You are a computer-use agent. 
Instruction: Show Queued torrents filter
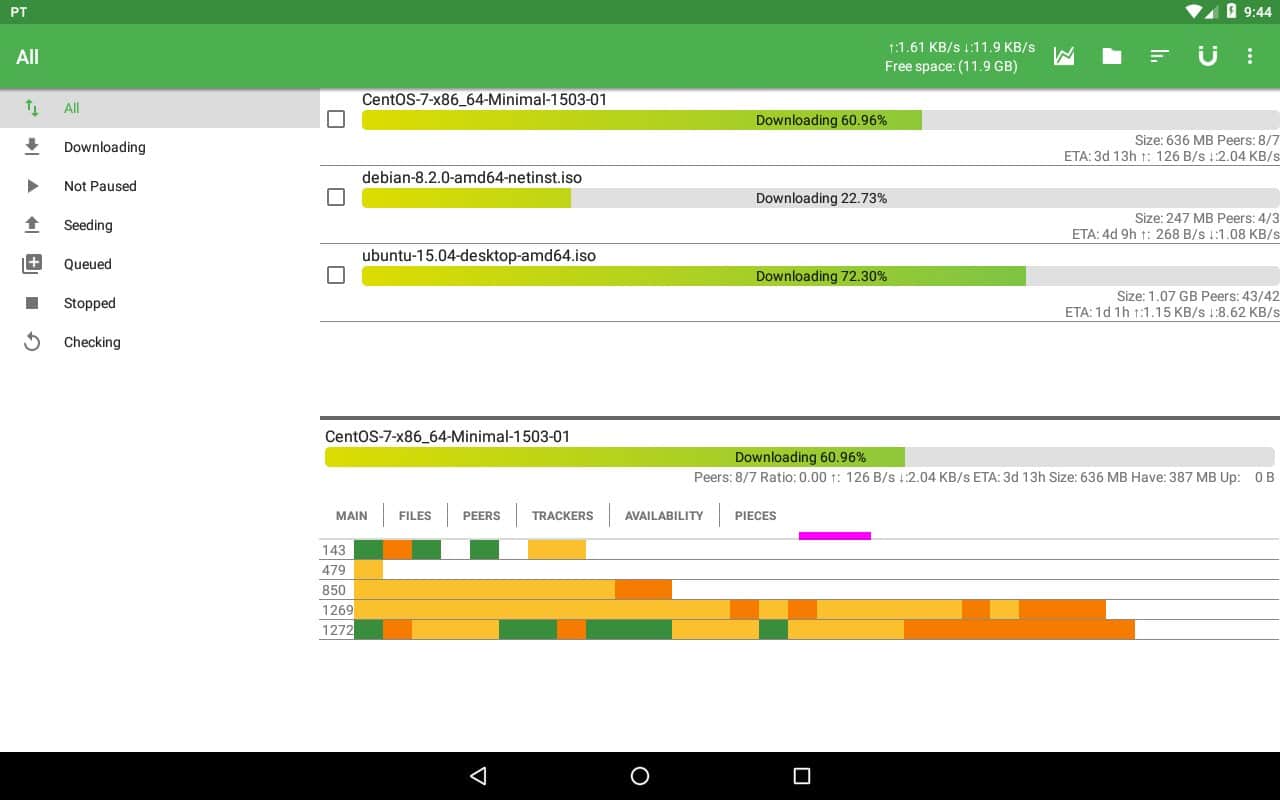(88, 264)
